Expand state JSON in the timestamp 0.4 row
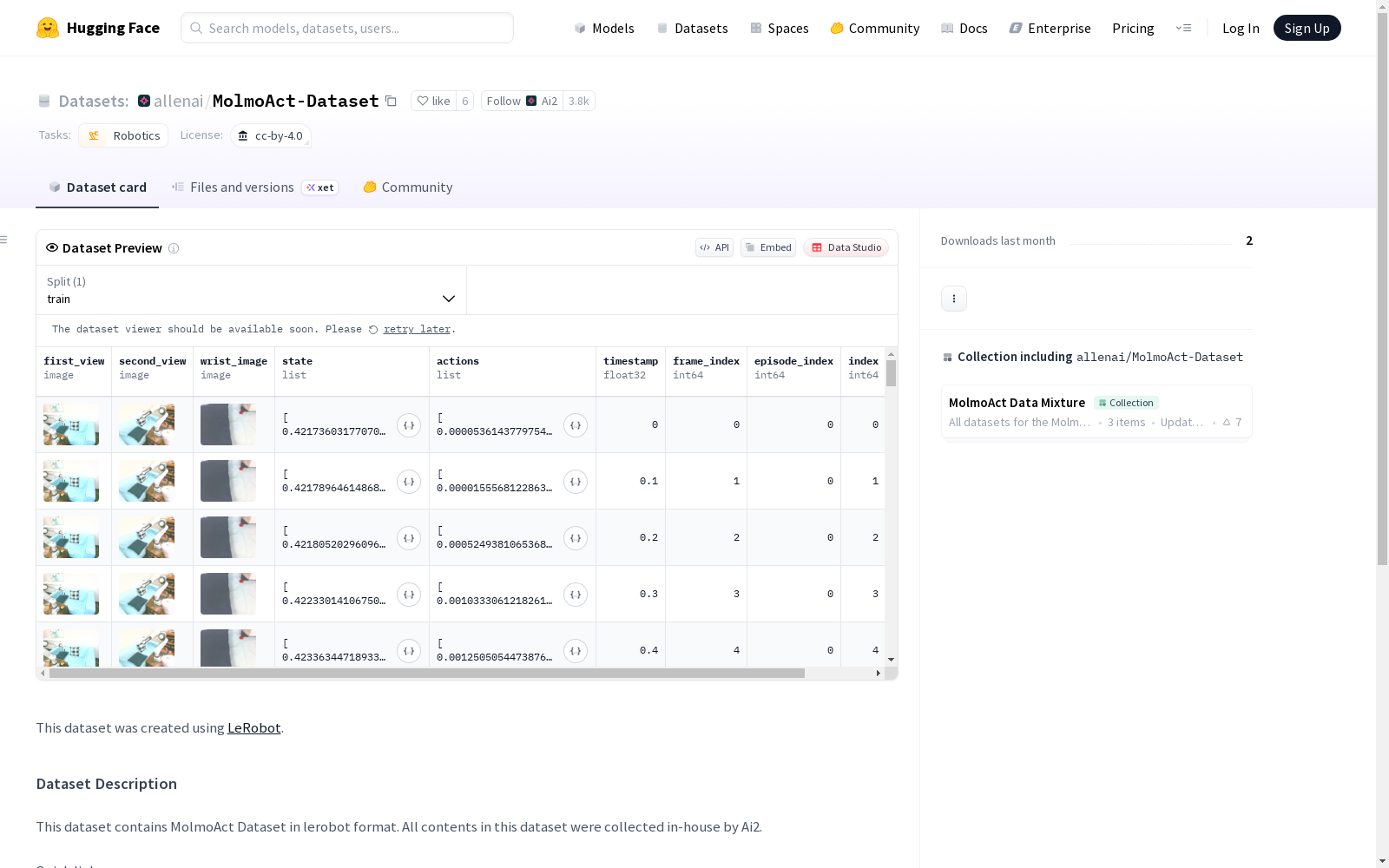 [x=409, y=651]
